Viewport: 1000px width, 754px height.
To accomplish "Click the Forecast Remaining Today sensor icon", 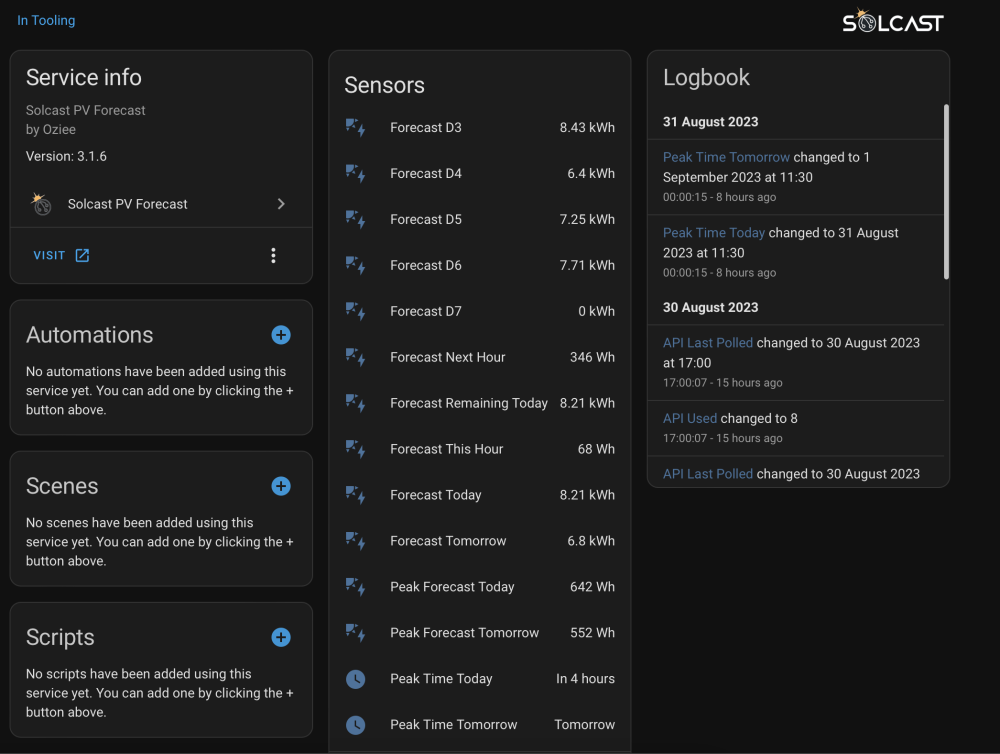I will 355,403.
